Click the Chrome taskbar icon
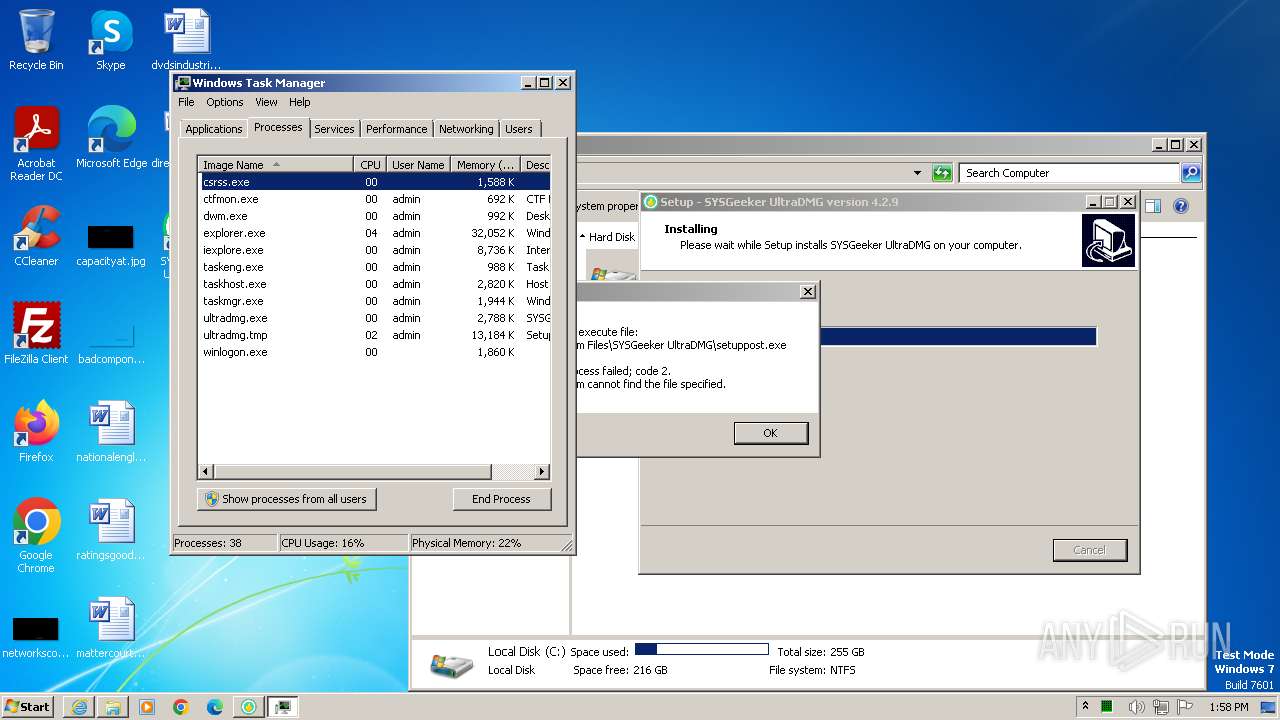 tap(181, 707)
